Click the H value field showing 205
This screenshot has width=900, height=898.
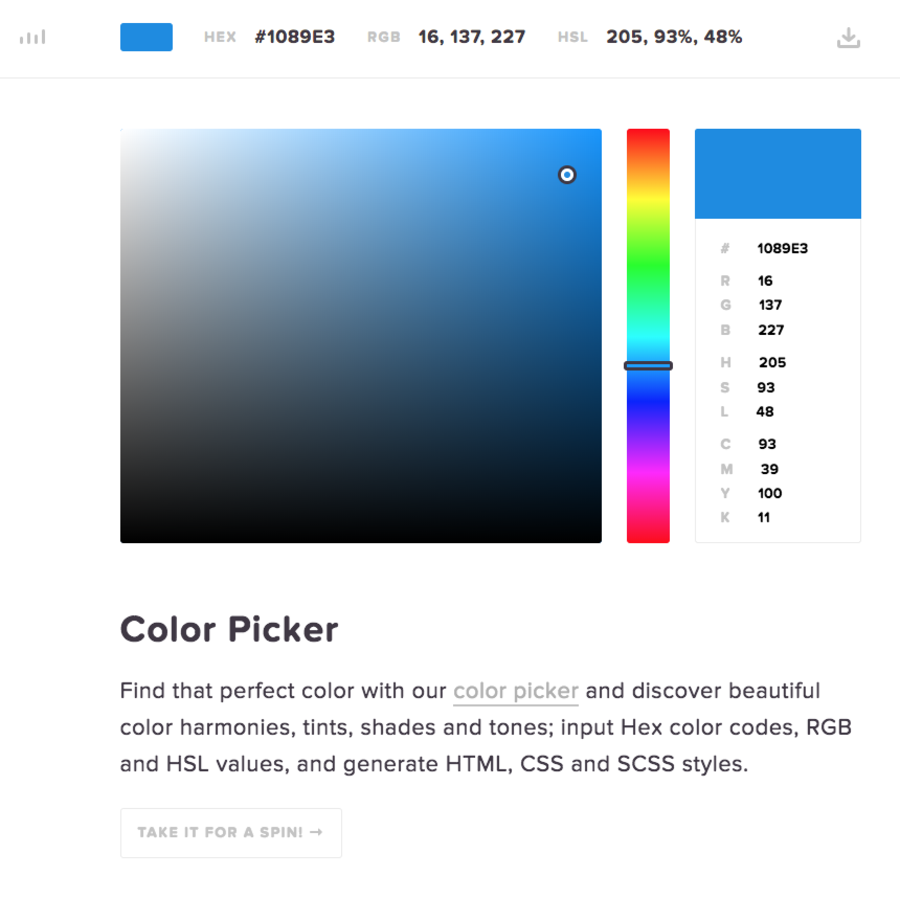pos(773,362)
